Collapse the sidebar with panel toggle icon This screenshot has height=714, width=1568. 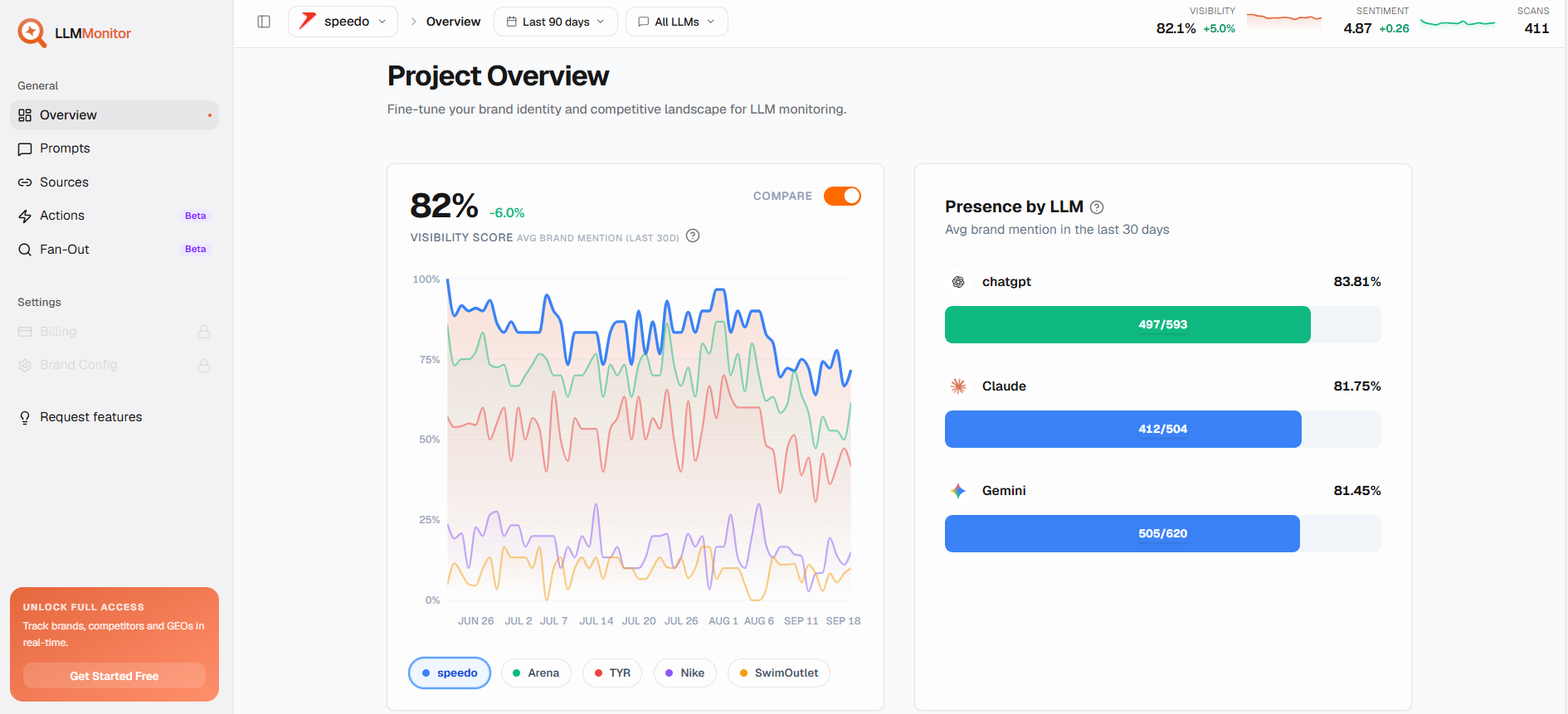tap(264, 22)
